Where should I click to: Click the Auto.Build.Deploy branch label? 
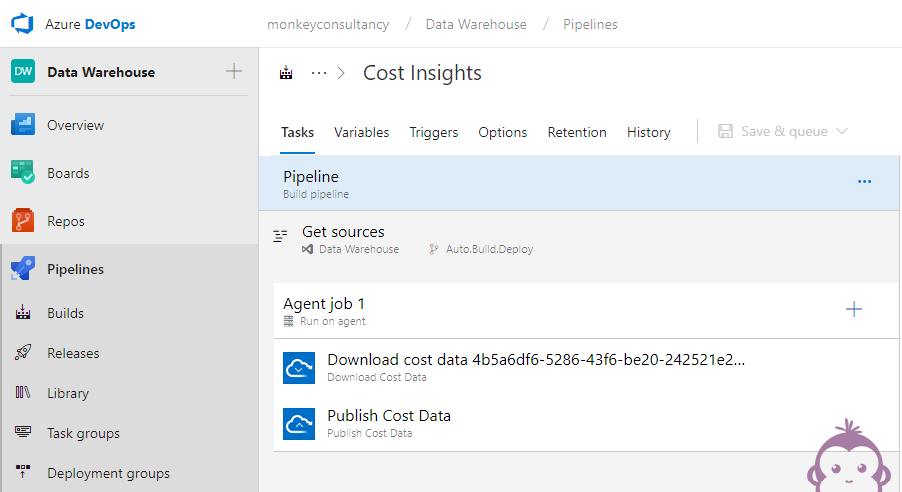(x=490, y=249)
